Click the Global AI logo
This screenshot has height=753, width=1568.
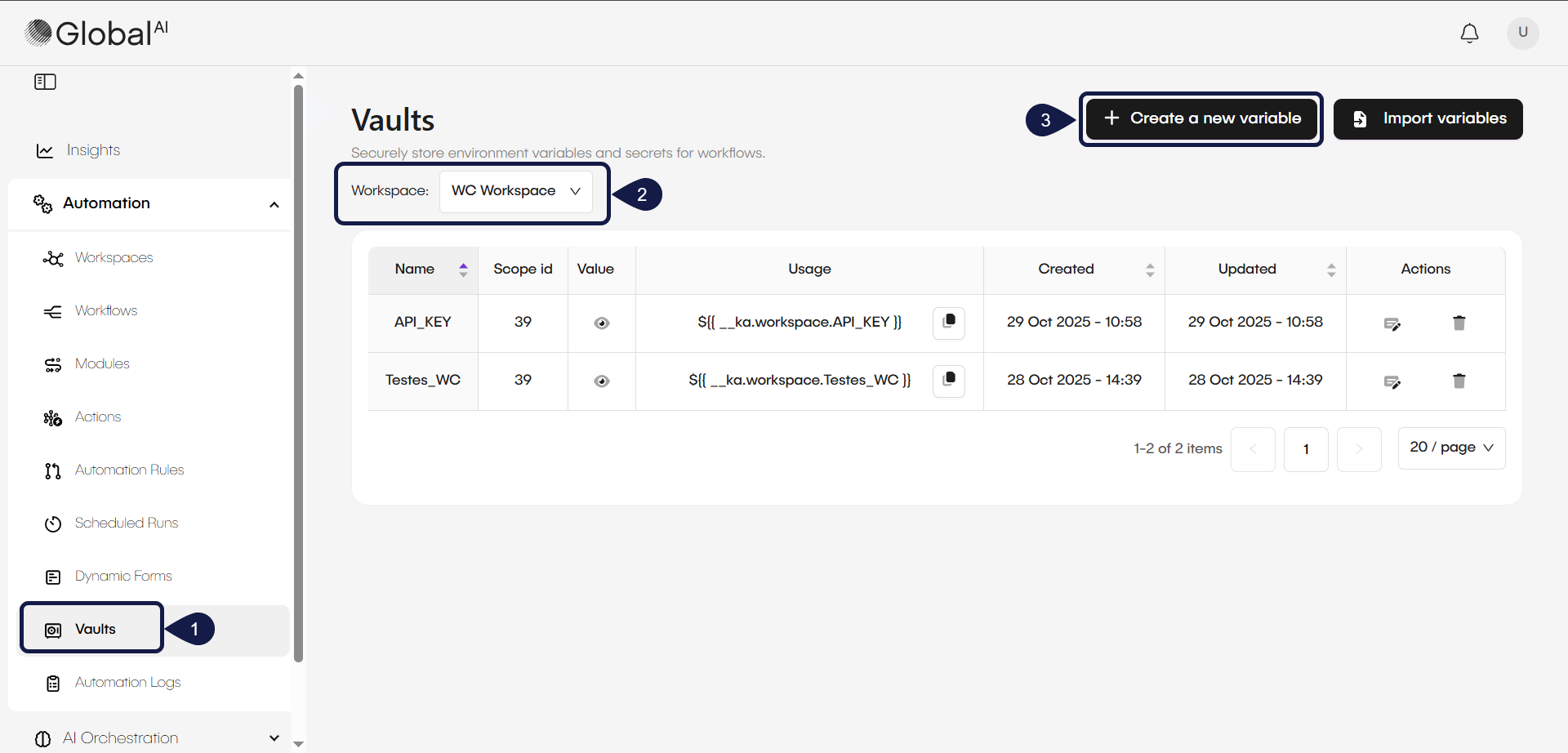click(94, 33)
